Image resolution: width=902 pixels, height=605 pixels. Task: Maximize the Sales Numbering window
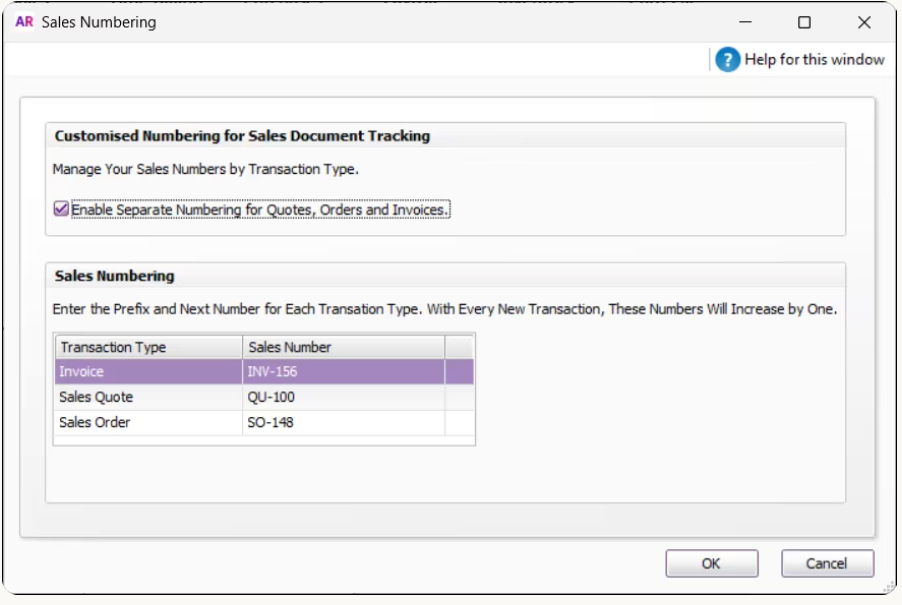804,22
